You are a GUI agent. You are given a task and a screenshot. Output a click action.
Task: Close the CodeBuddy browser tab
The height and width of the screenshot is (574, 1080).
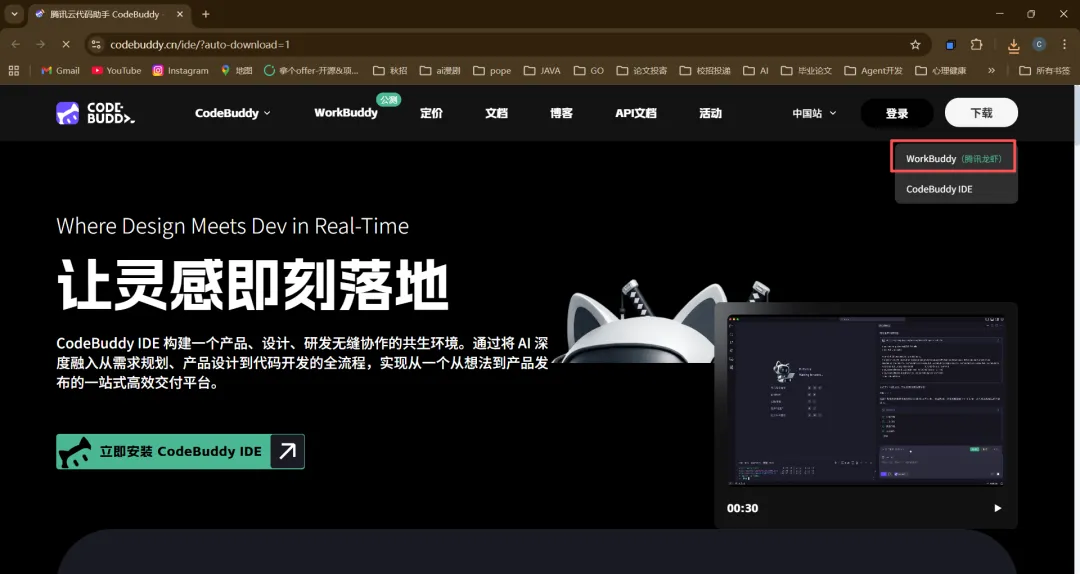[x=180, y=14]
